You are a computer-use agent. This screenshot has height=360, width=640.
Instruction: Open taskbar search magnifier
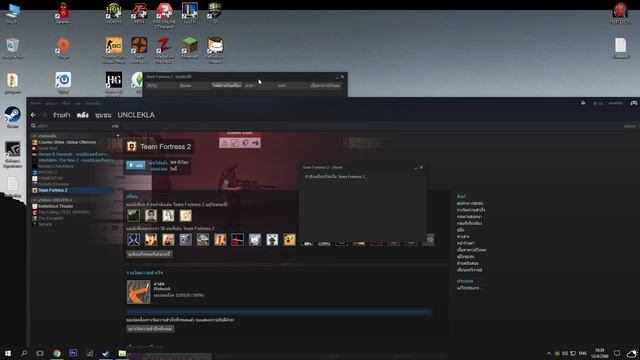(24, 353)
